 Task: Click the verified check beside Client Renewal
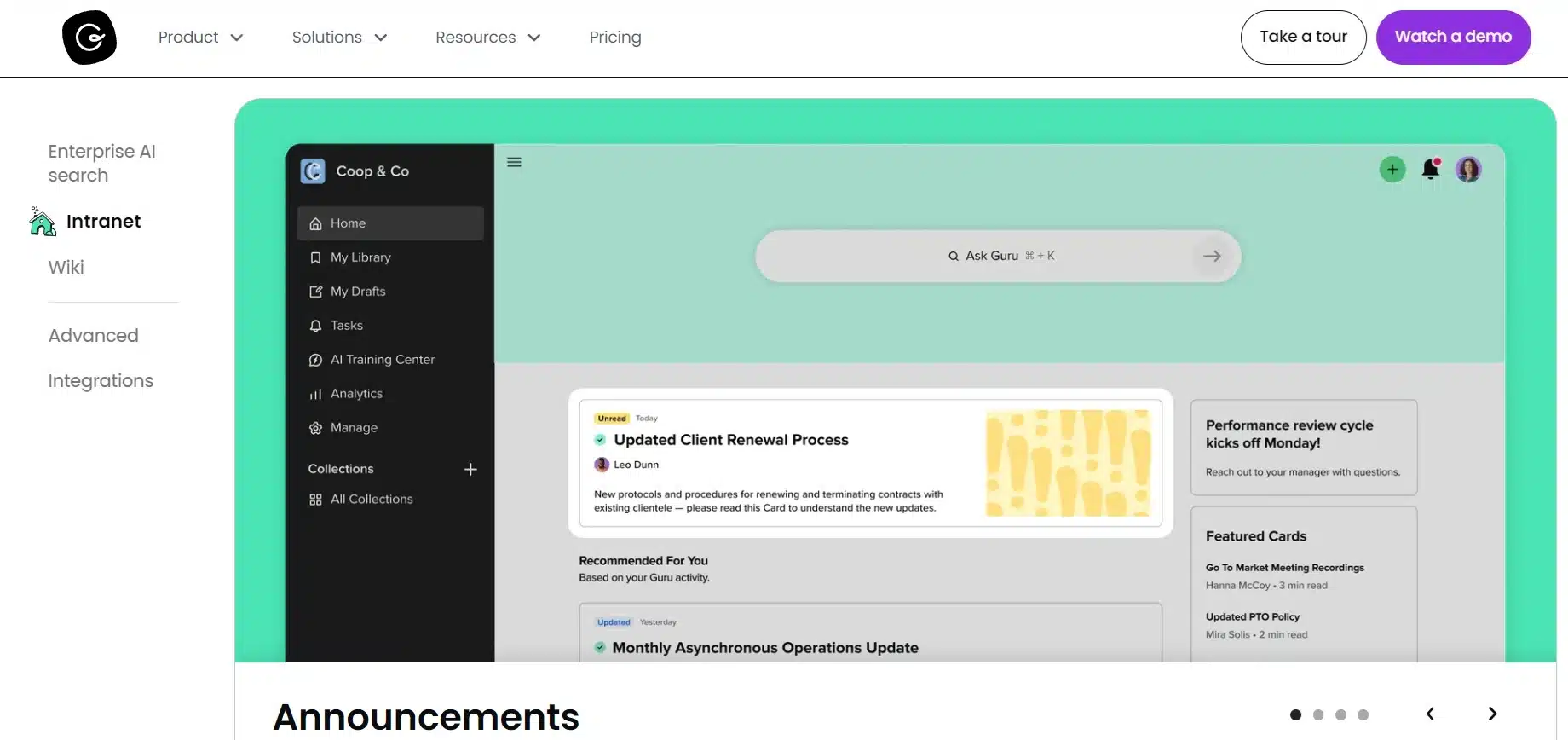(600, 440)
